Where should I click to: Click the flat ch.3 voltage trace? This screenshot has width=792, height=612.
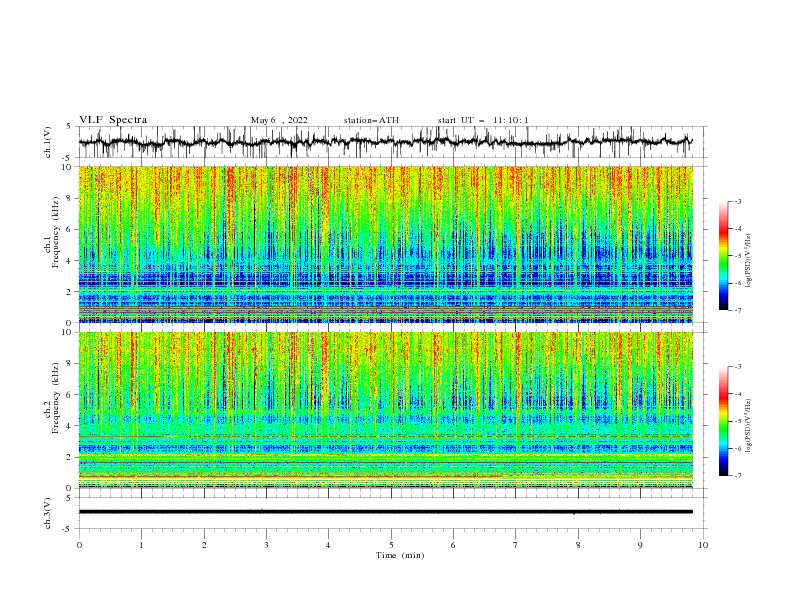386,512
